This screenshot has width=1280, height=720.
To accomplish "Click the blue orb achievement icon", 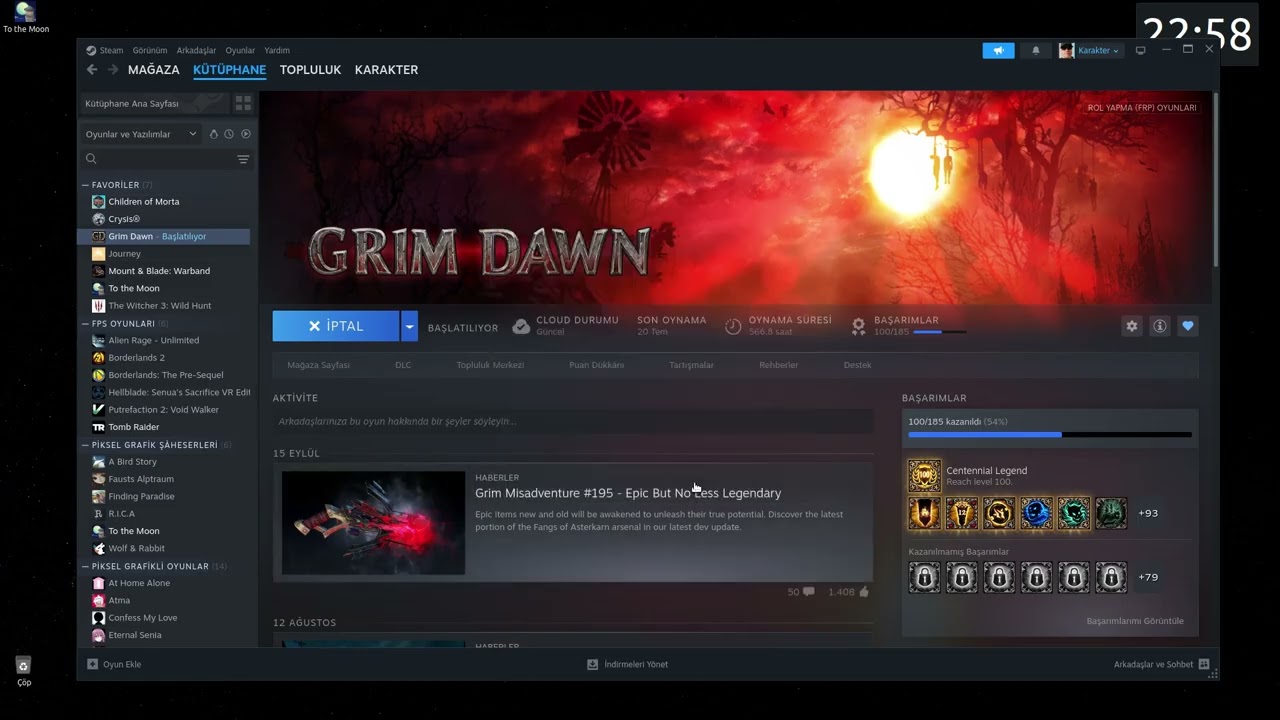I will [1037, 513].
